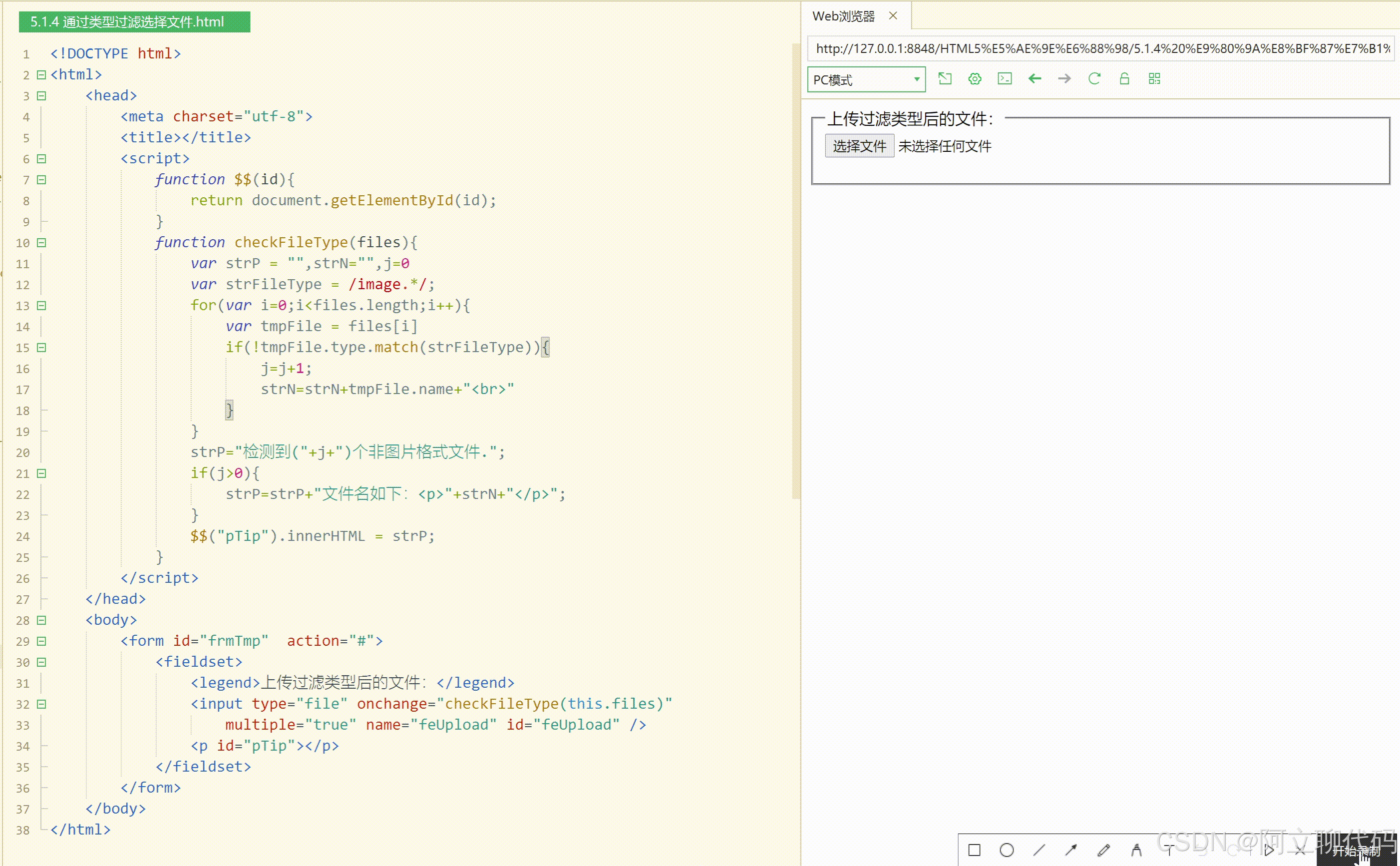Click the 开始录制 start recording button
Viewport: 1400px width, 866px height.
pyautogui.click(x=1356, y=851)
